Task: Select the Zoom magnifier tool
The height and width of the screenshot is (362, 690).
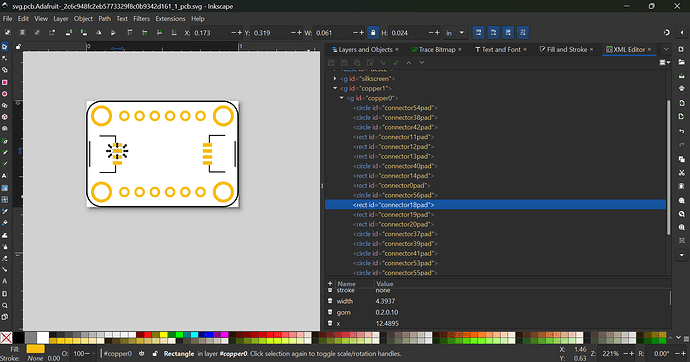Action: (x=5, y=305)
